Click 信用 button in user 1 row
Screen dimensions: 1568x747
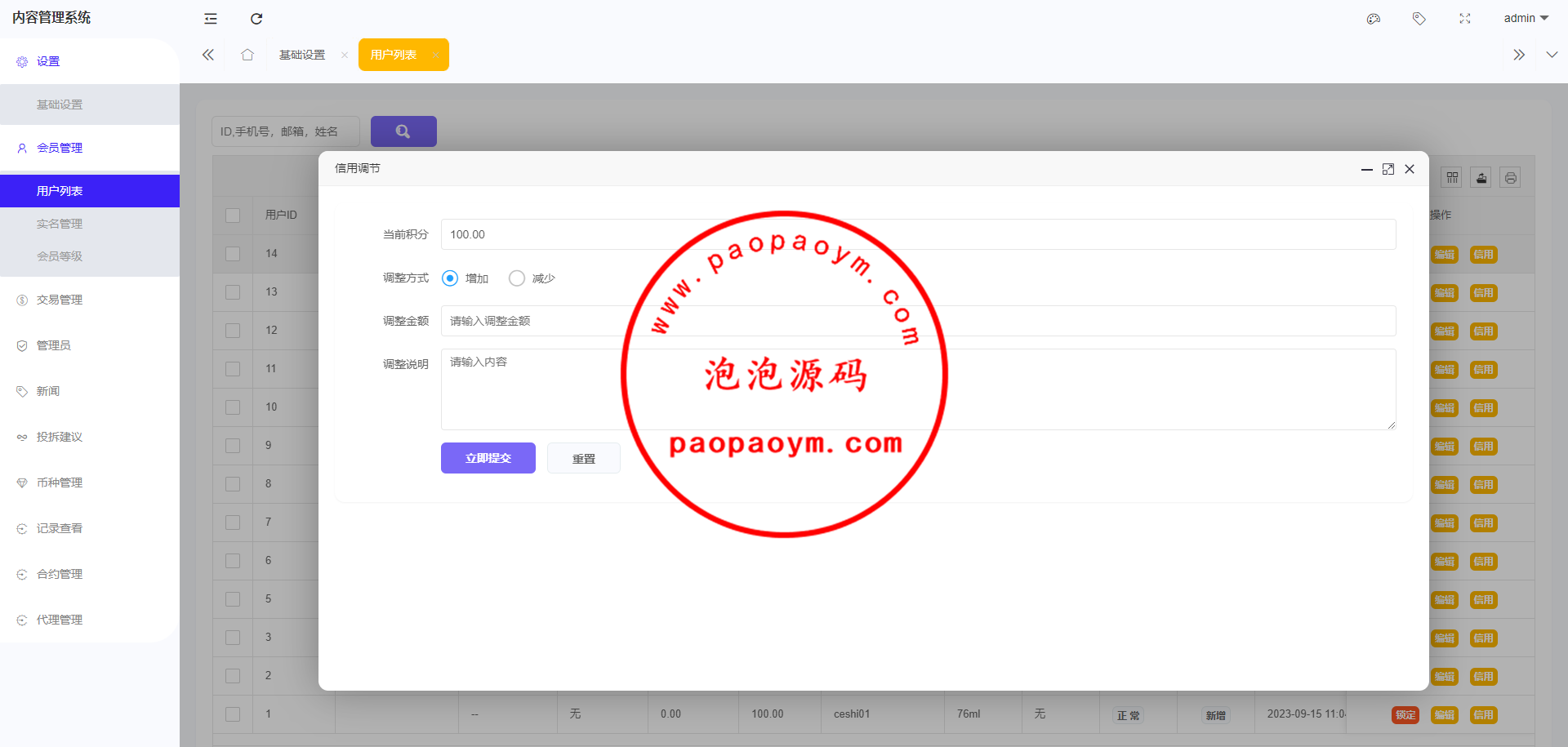point(1484,715)
